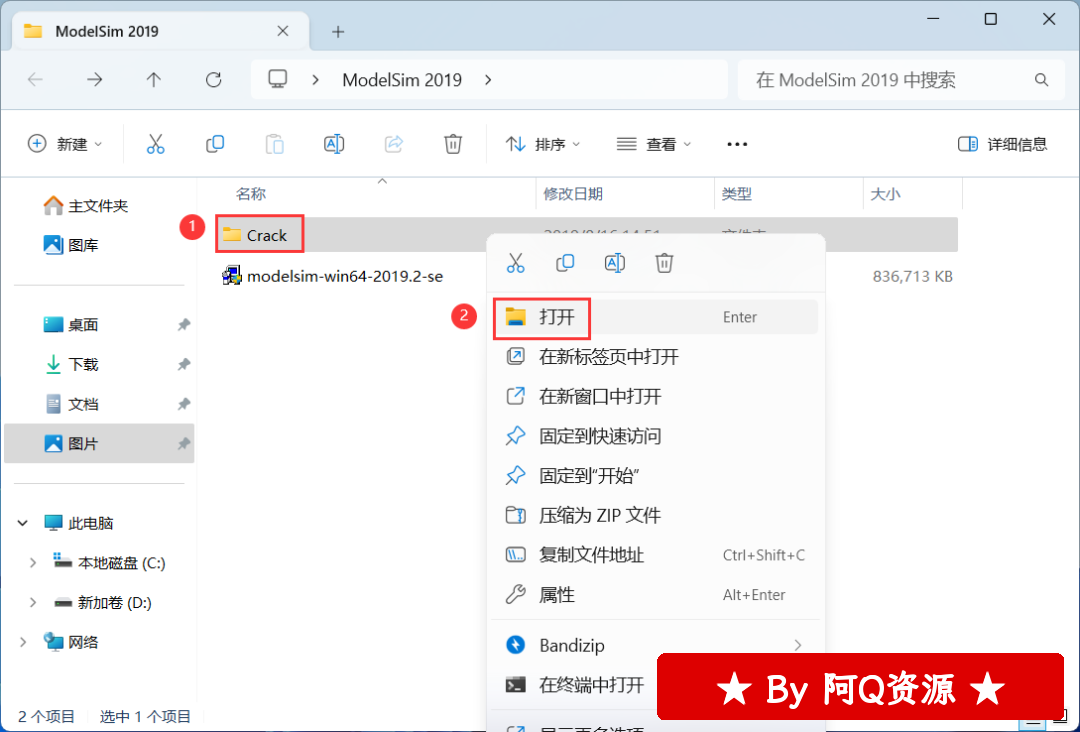Unpin 文档 from quick access
Viewport: 1080px width, 732px height.
[184, 404]
